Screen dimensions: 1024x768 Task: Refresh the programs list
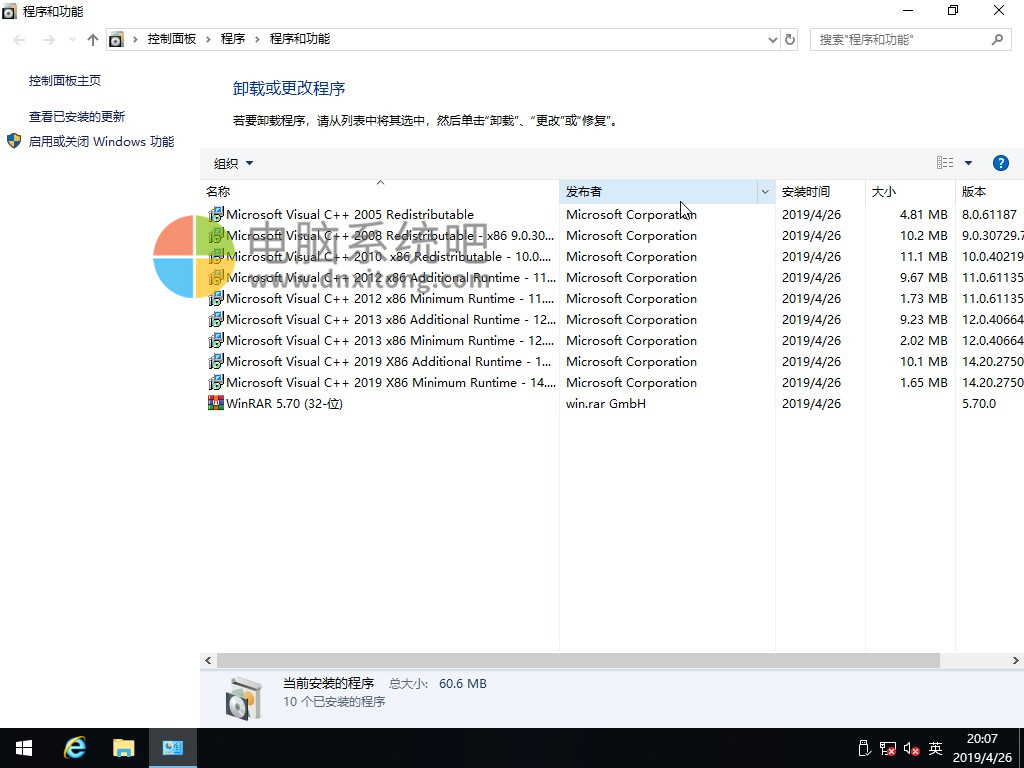(790, 40)
